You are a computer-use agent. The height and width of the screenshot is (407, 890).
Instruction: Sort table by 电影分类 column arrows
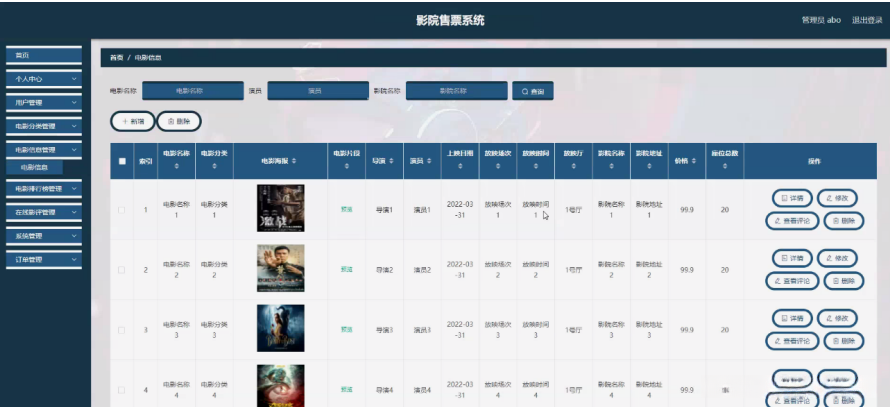tap(215, 166)
